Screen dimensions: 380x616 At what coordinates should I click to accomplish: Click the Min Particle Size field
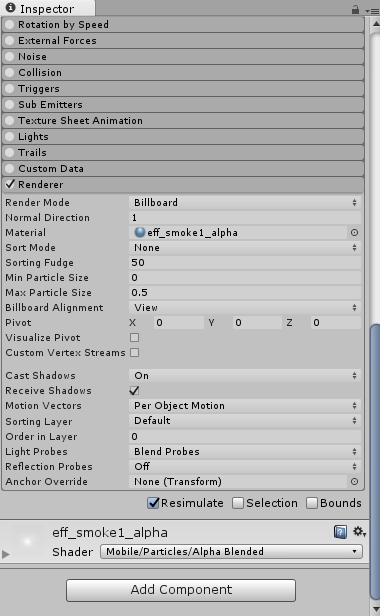click(x=244, y=278)
